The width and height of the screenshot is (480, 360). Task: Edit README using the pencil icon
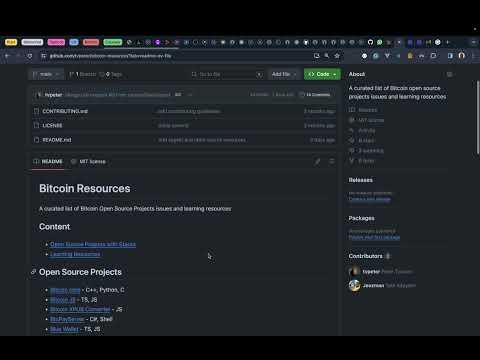tap(317, 162)
